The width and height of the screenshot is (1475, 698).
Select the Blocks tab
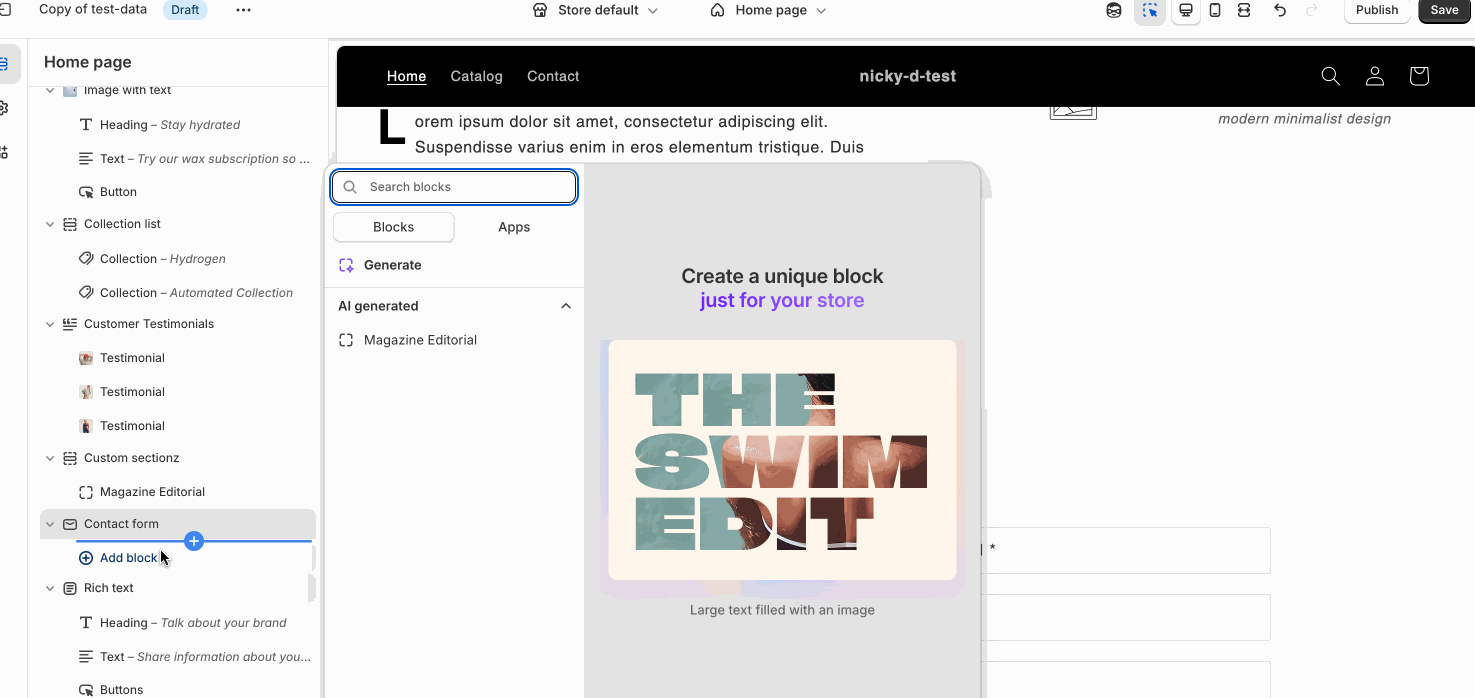[393, 227]
